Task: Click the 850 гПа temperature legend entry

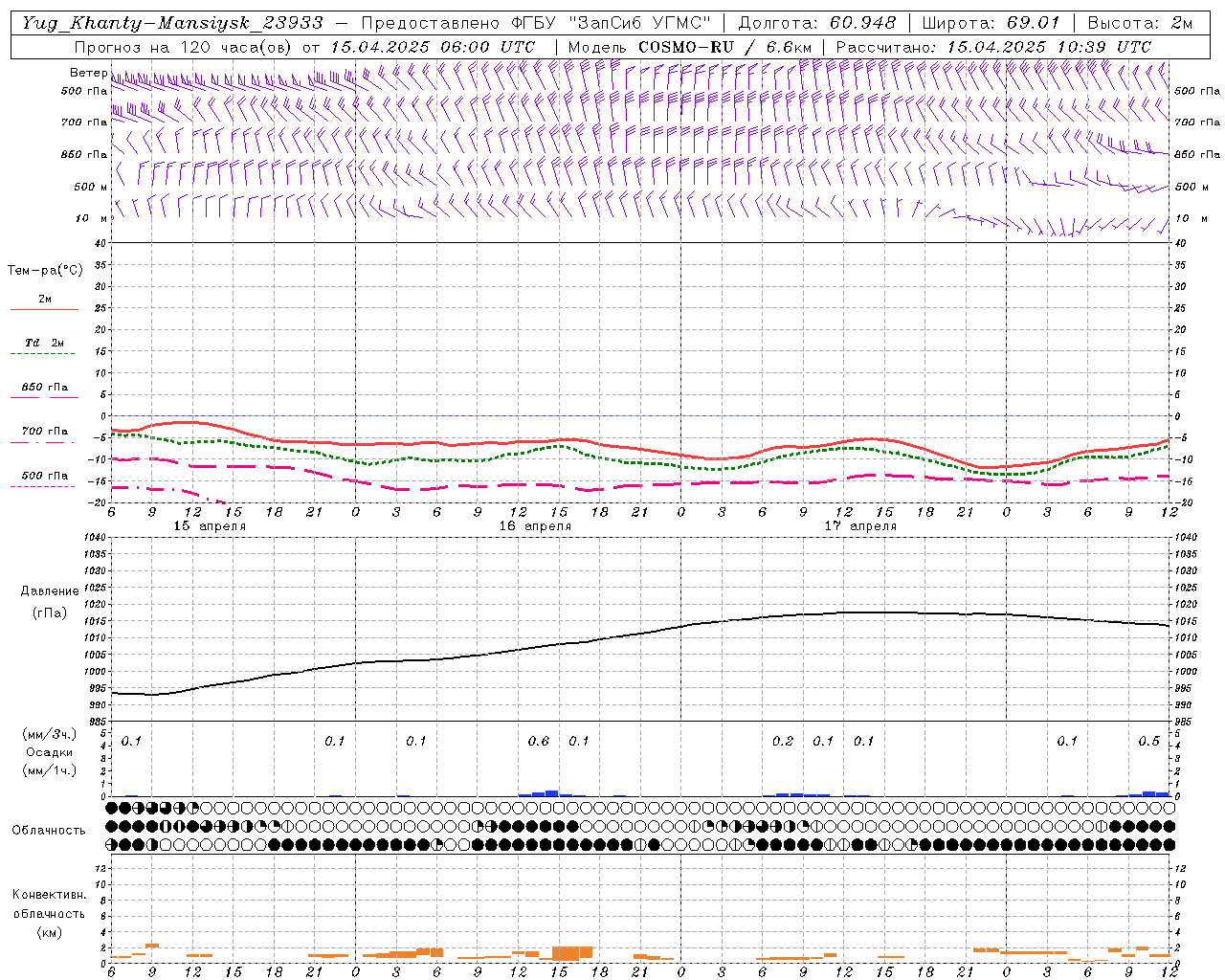Action: 44,388
